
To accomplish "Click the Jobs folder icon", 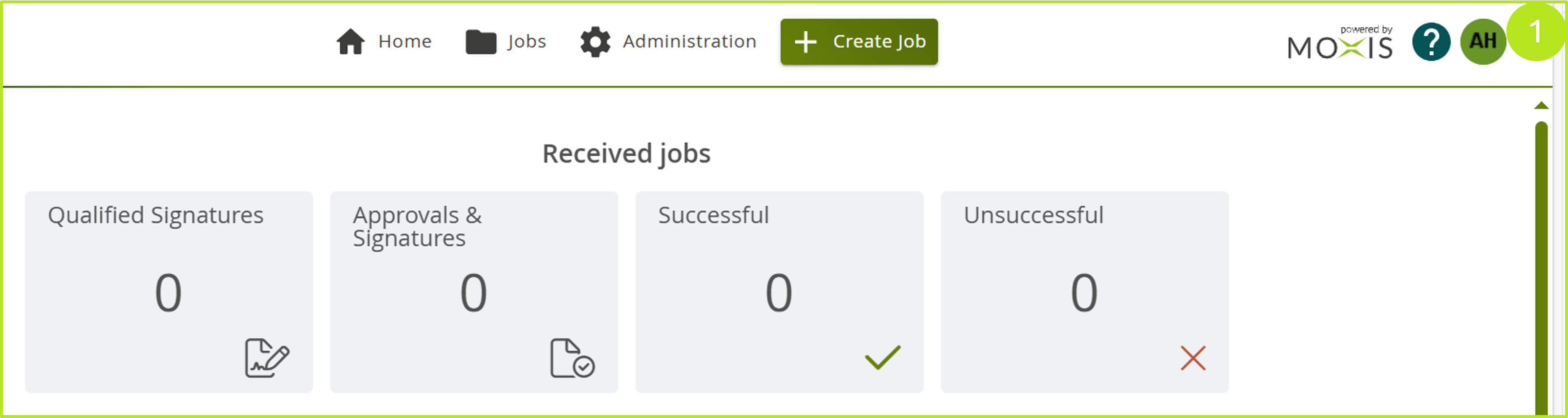I will tap(481, 42).
